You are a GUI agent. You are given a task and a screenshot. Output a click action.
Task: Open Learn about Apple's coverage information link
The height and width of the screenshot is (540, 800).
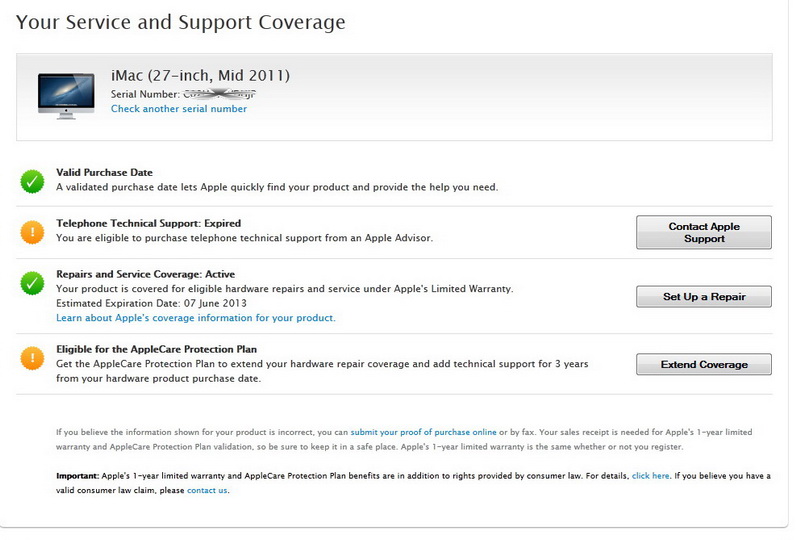coord(196,318)
